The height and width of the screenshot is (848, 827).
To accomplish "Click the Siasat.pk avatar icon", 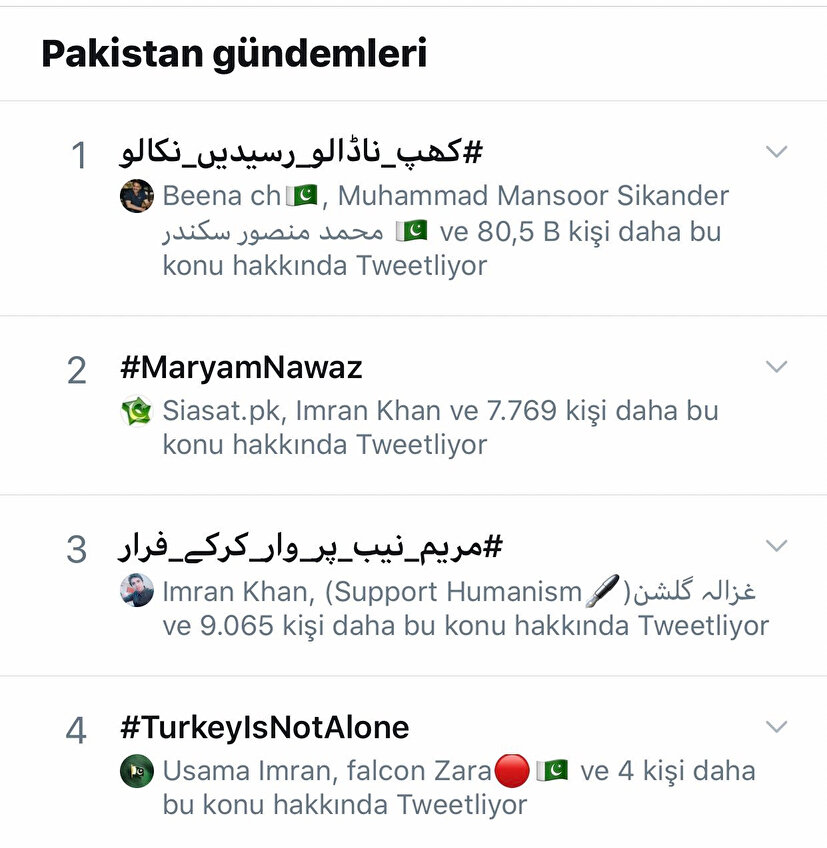I will [x=136, y=411].
